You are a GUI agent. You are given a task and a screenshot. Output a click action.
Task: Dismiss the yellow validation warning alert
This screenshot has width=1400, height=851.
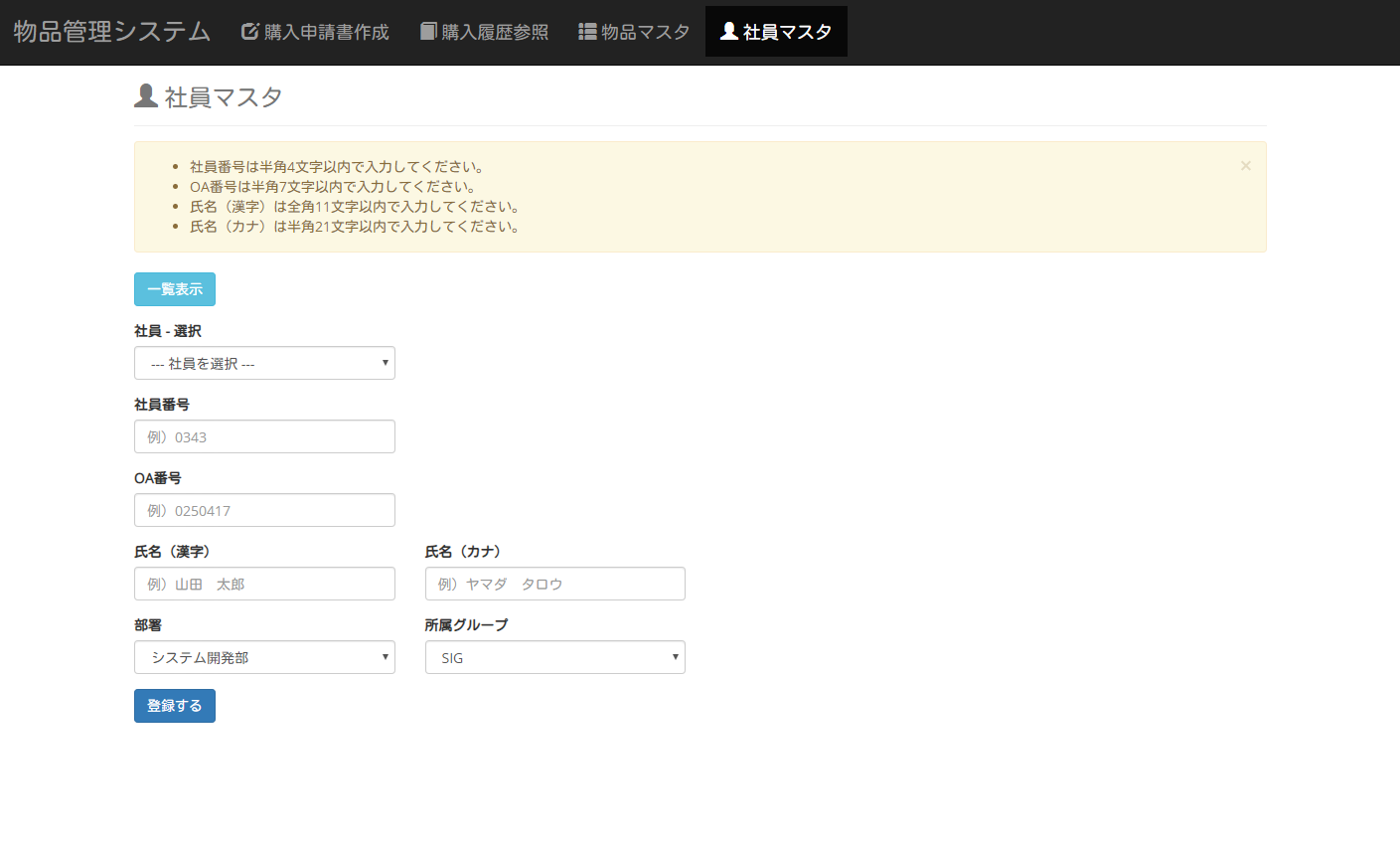[x=1245, y=166]
